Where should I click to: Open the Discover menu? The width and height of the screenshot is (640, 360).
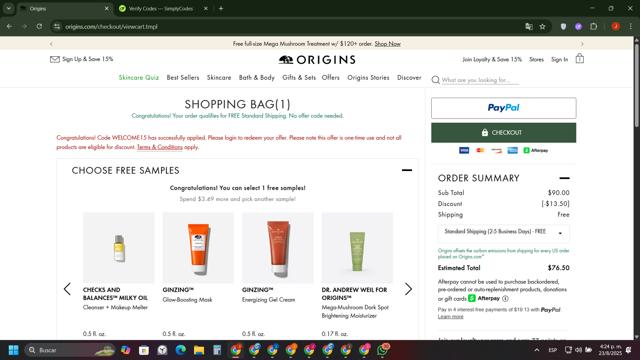[409, 78]
